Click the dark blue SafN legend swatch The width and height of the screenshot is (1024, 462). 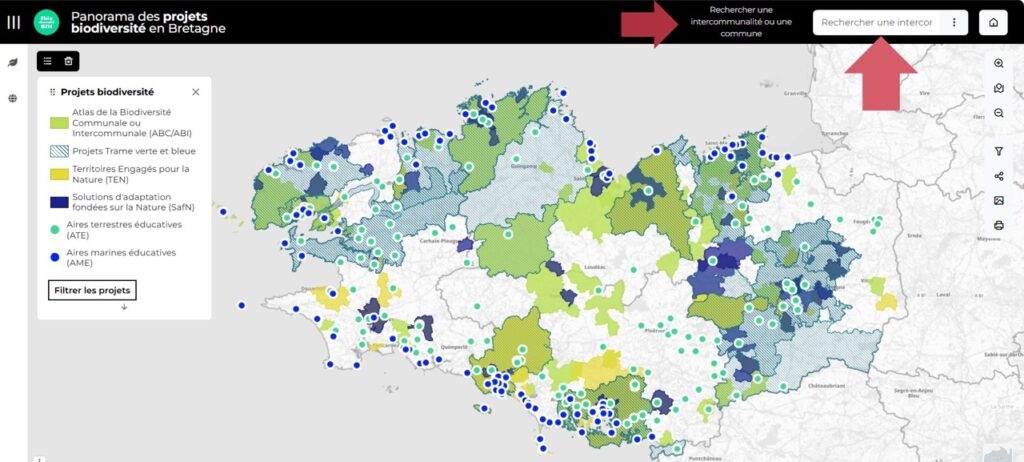tap(59, 202)
